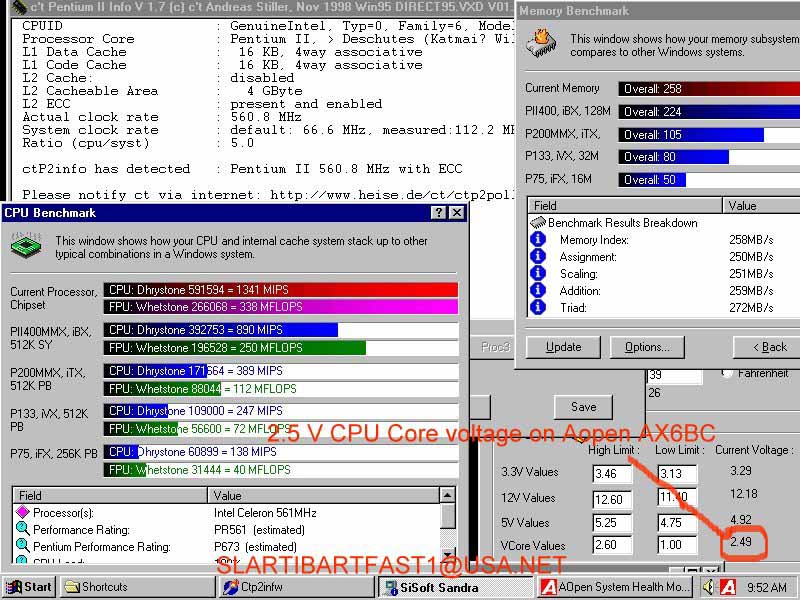Click the help question mark in CPU Benchmark title bar
The image size is (800, 600).
(438, 213)
